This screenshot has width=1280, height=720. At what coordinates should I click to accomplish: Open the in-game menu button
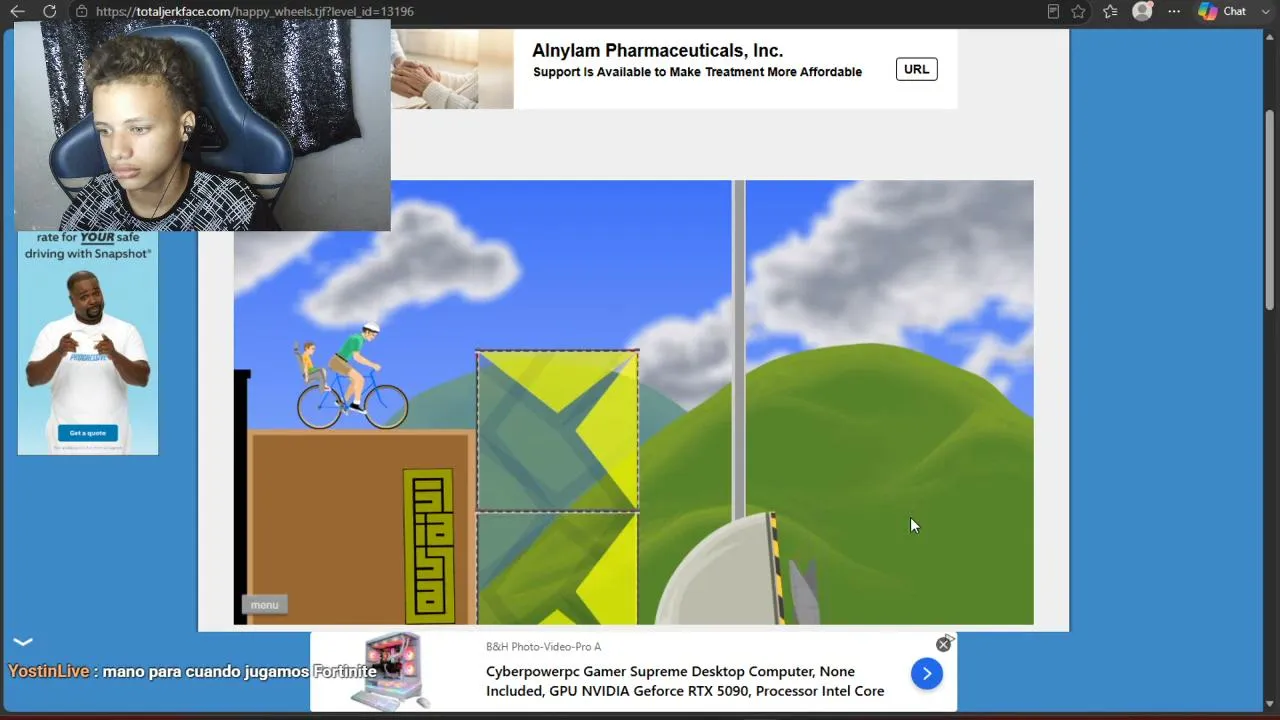coord(265,604)
